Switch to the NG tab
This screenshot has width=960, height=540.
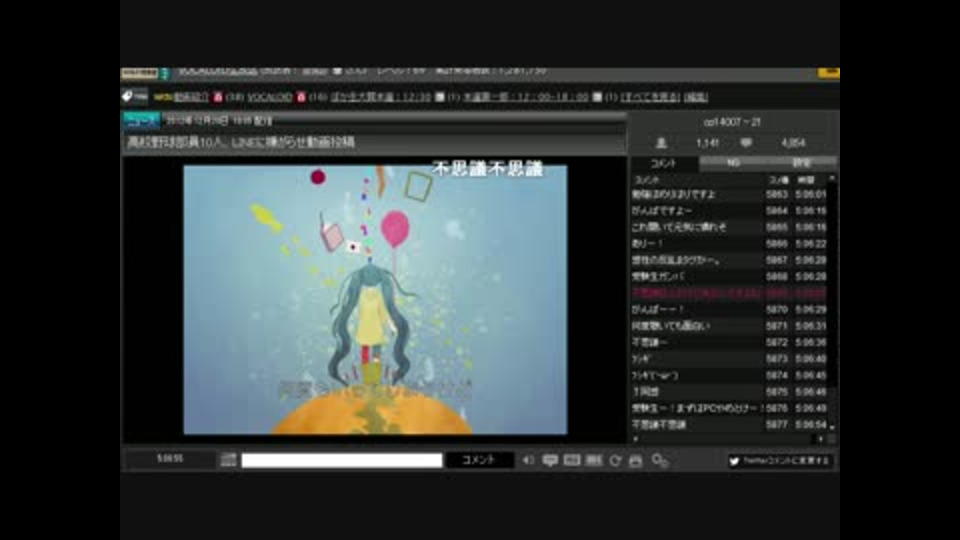733,163
